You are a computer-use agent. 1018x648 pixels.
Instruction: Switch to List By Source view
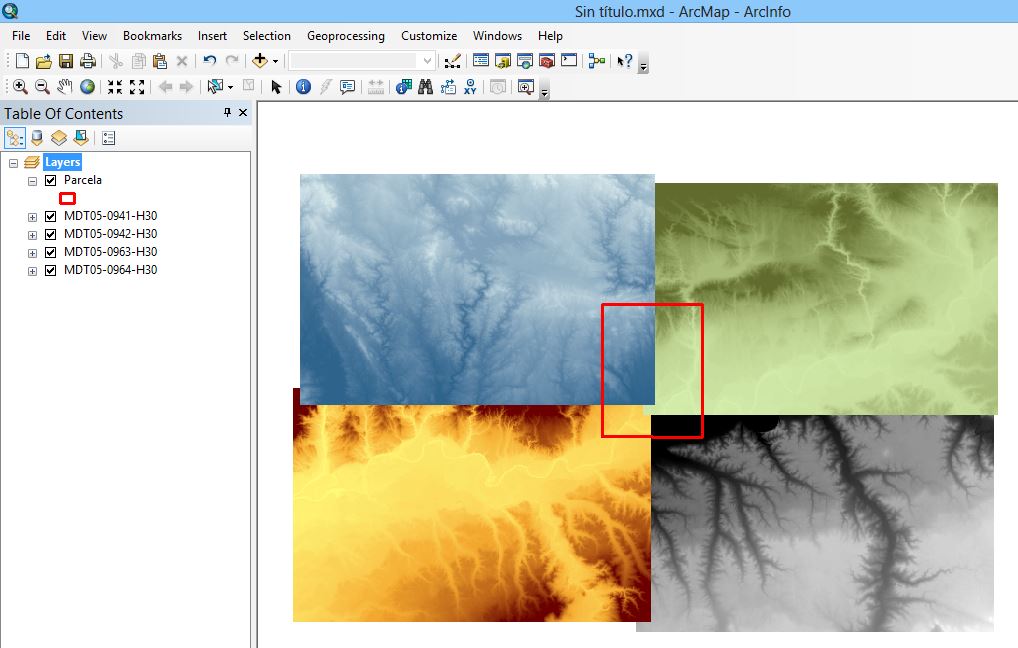tap(37, 138)
